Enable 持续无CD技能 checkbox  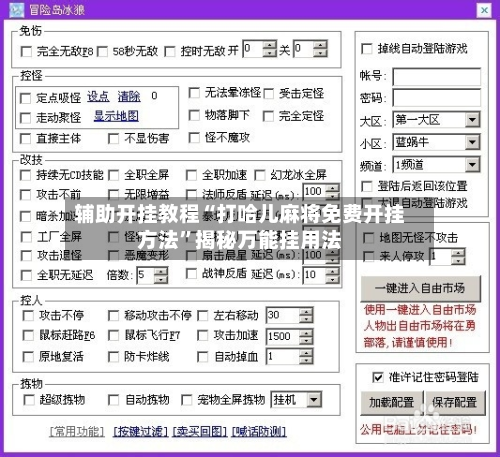(x=25, y=175)
